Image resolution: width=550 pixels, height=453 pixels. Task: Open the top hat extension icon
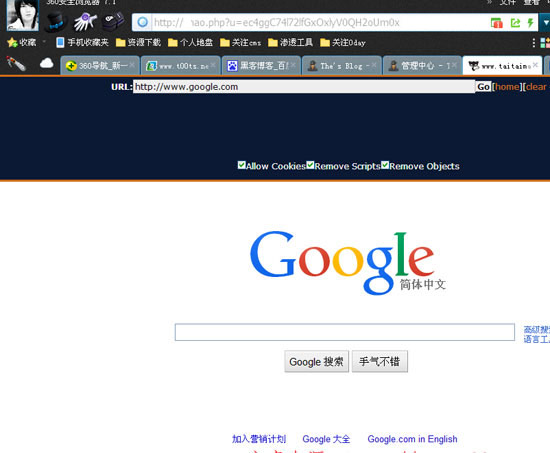coord(56,22)
